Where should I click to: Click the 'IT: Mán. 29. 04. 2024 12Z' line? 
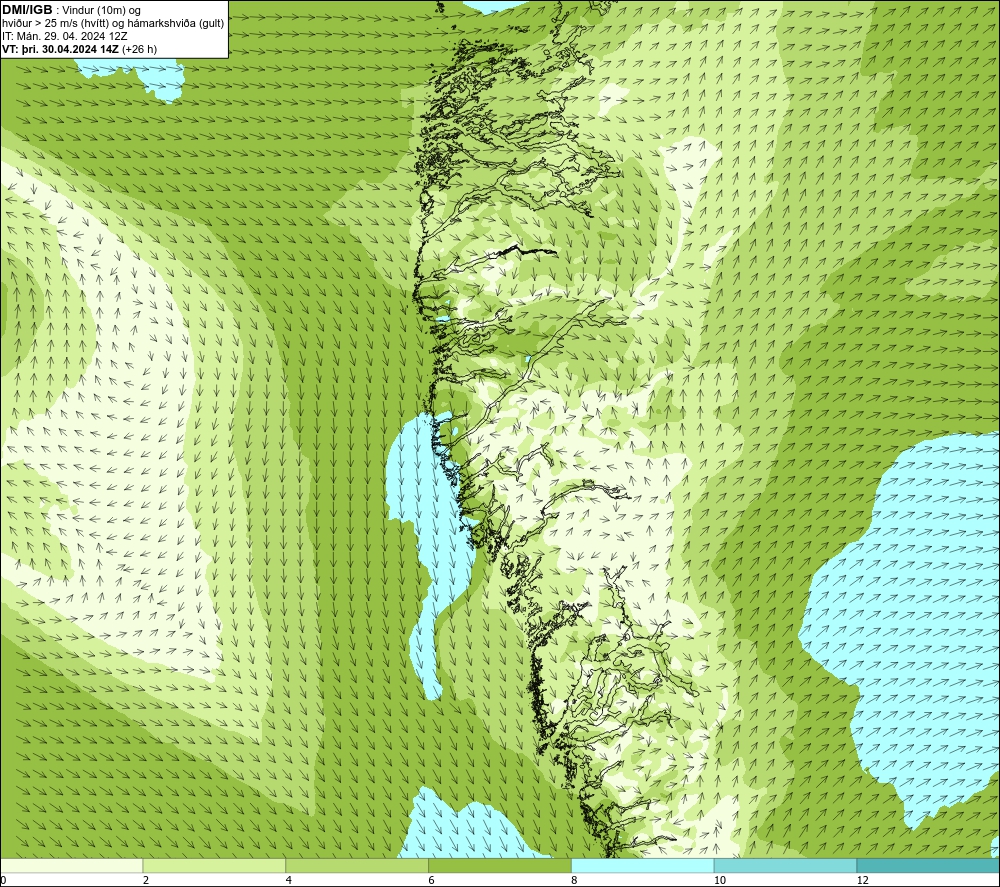pos(64,36)
